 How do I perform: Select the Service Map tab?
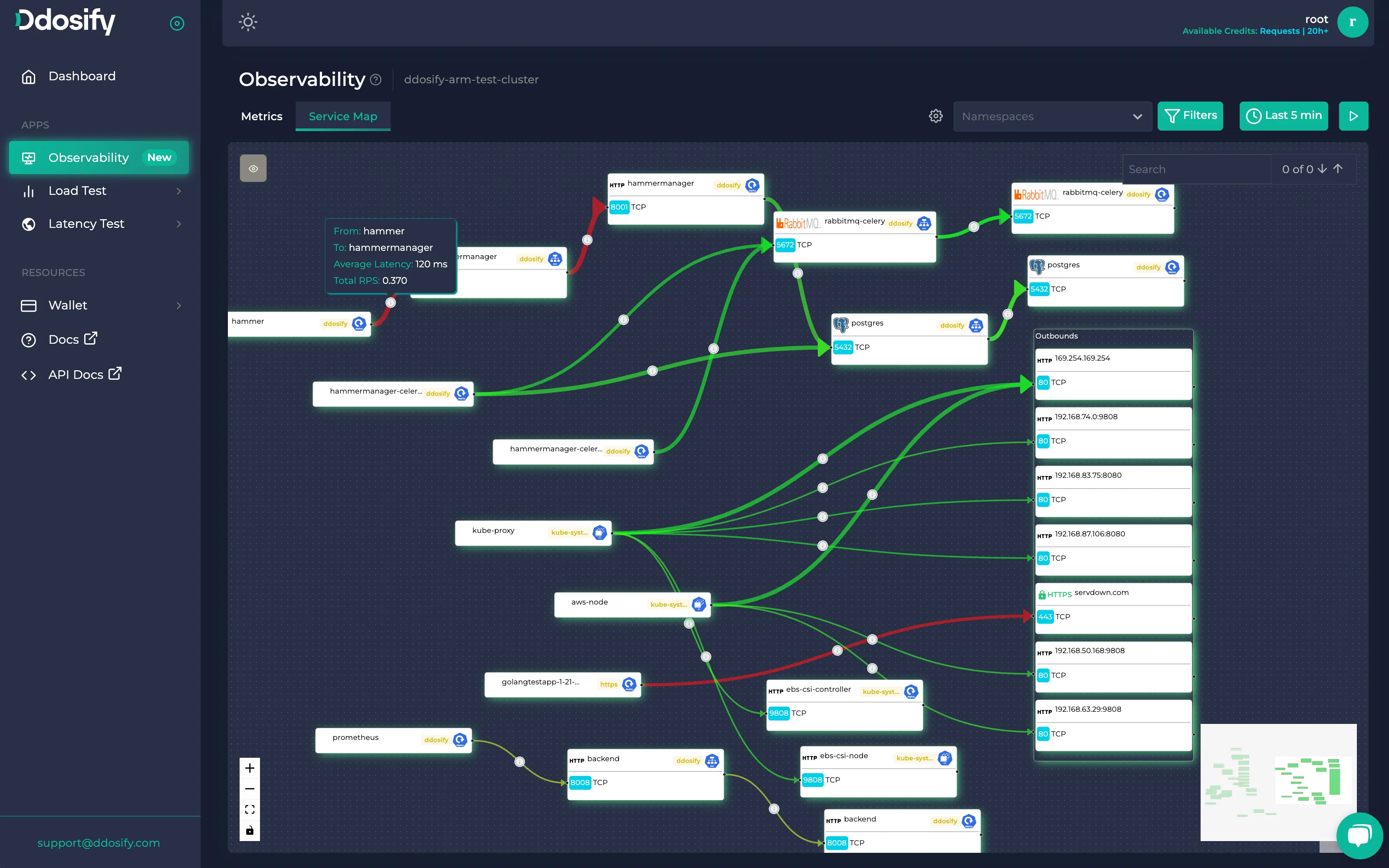pyautogui.click(x=343, y=116)
